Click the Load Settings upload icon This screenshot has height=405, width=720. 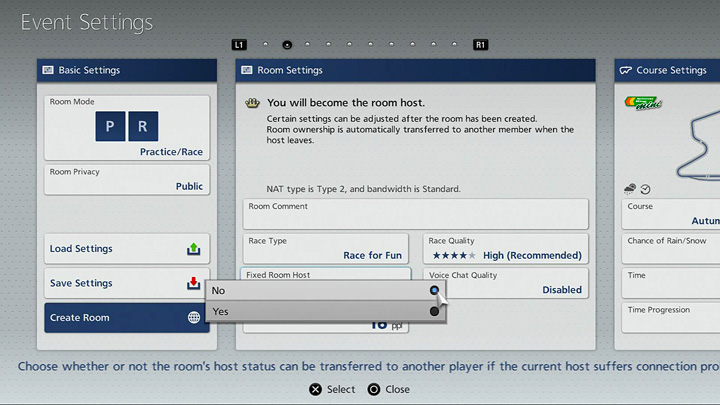[x=194, y=249]
